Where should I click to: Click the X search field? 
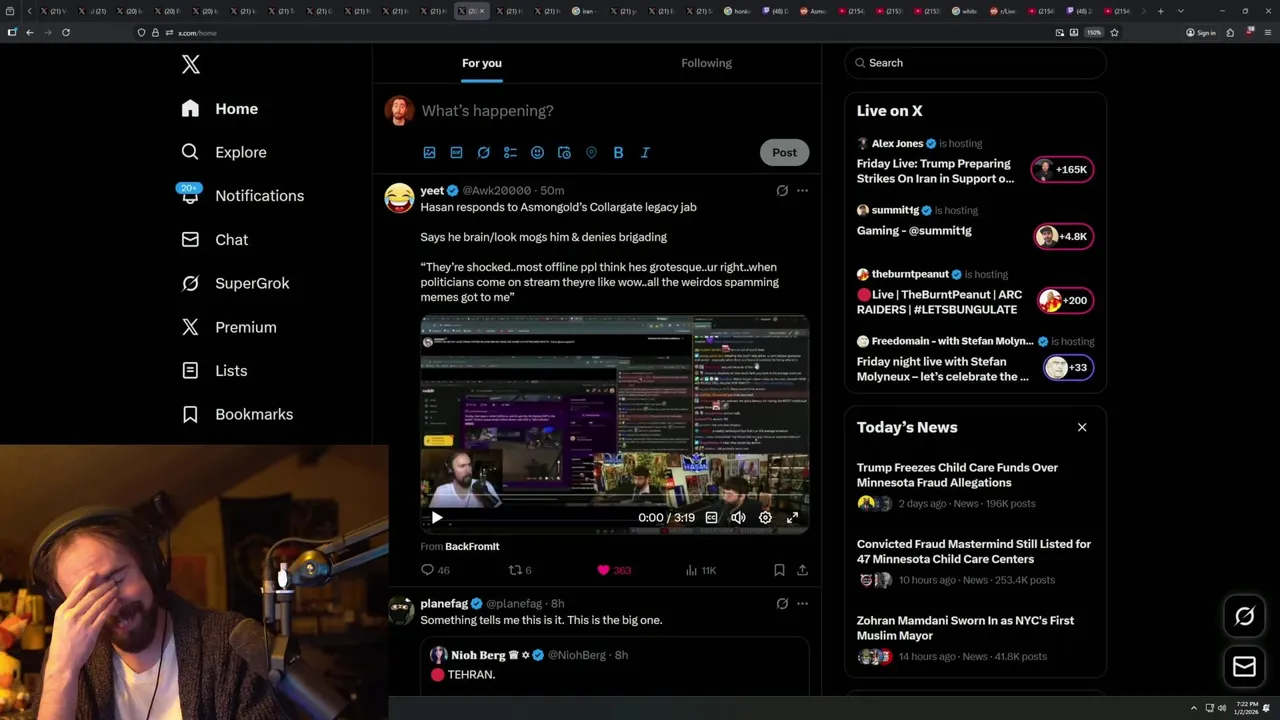pos(975,63)
